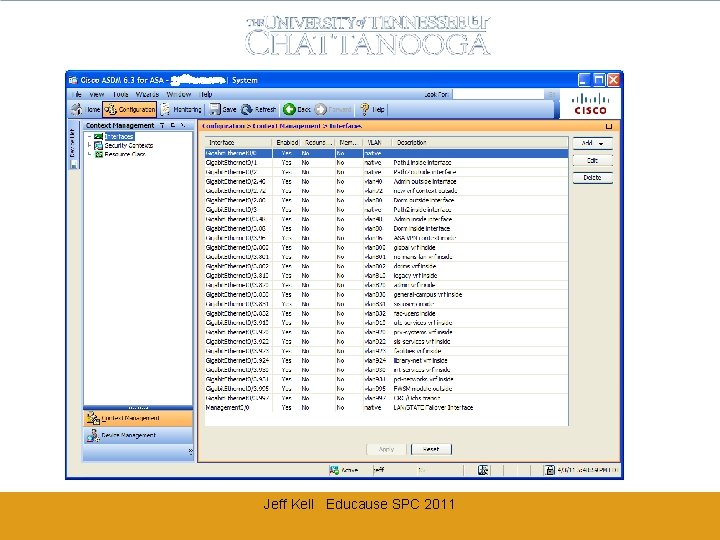Click the Look For search go icon

point(551,95)
